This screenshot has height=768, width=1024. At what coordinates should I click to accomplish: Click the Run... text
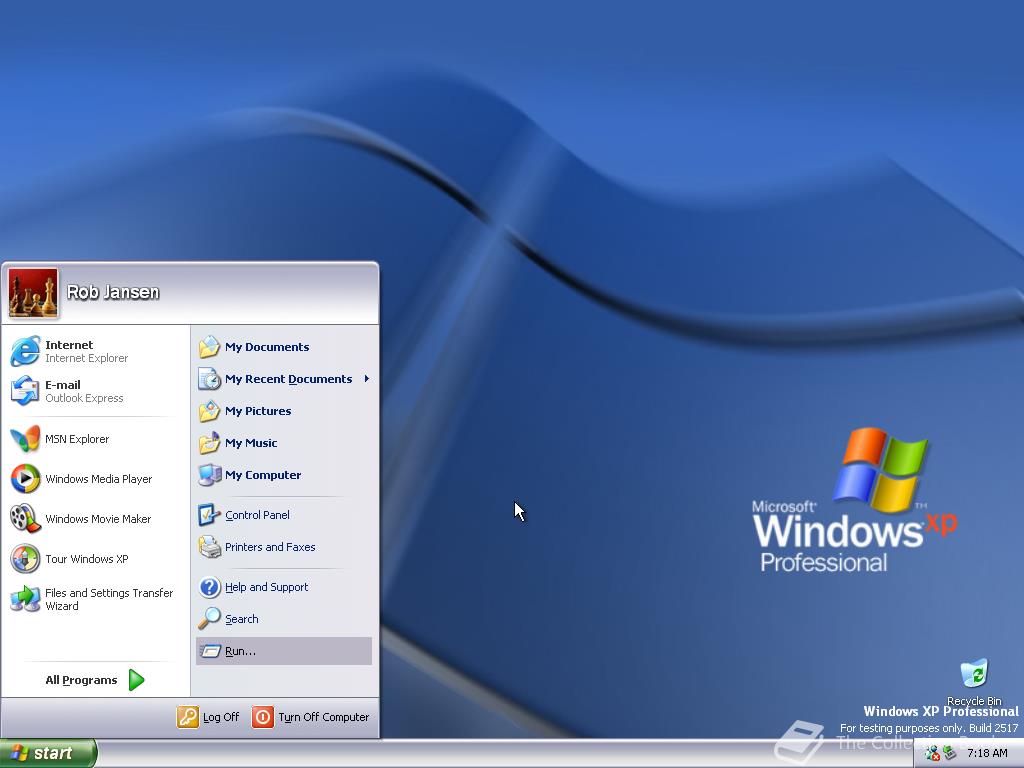pyautogui.click(x=240, y=651)
